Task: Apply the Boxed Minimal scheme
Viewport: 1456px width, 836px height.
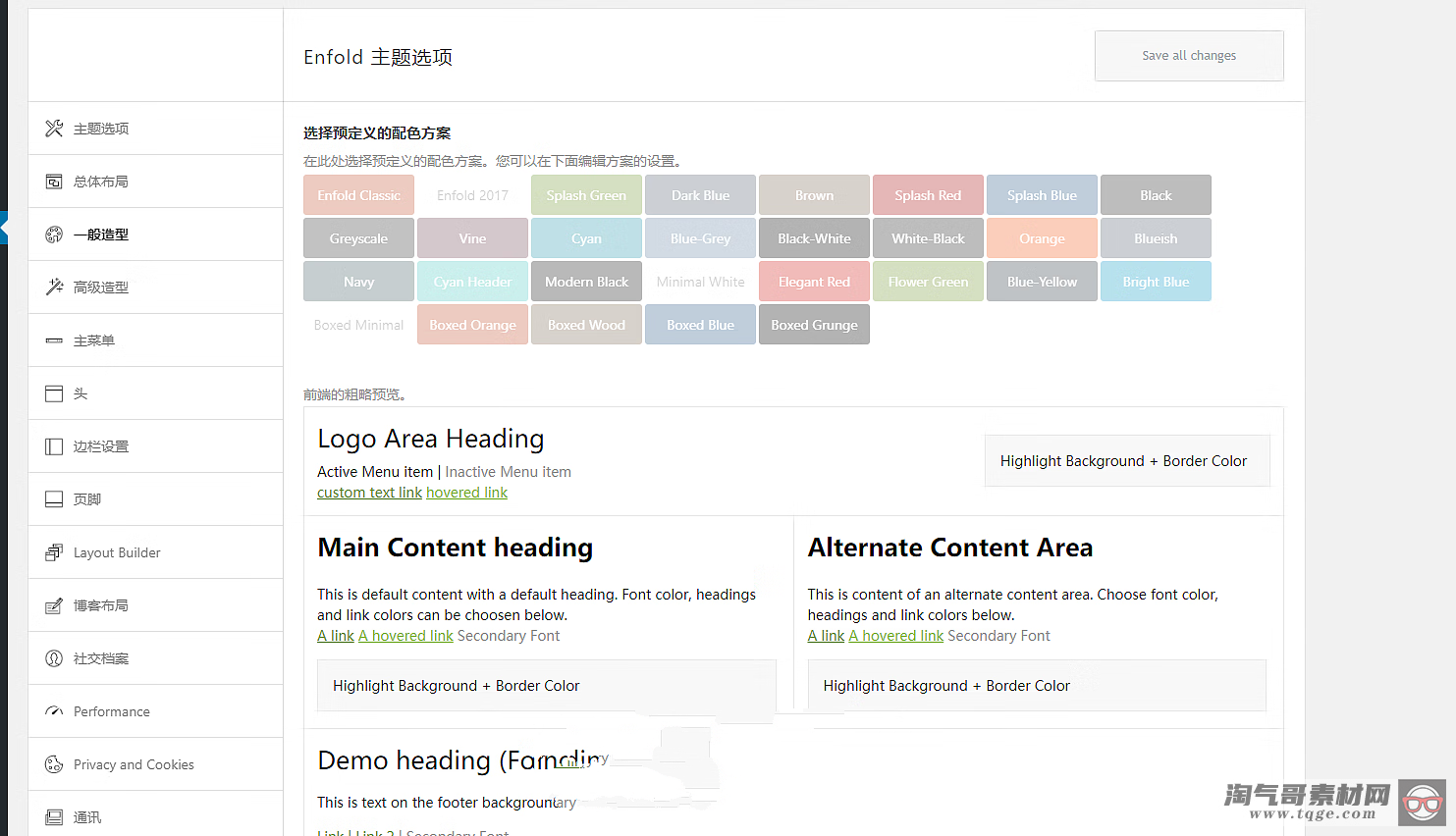Action: click(358, 325)
